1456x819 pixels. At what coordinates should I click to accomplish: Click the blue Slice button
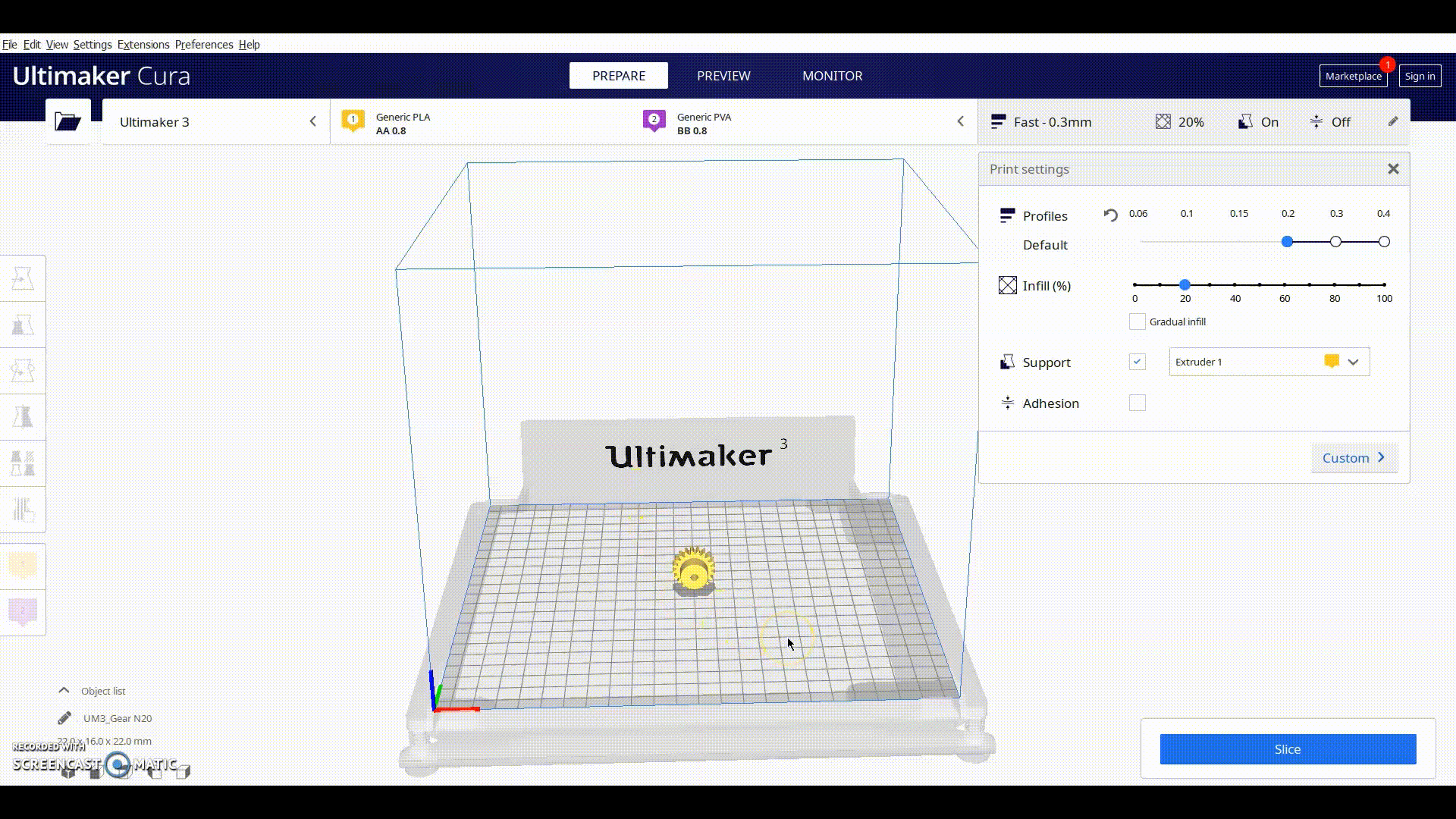1288,748
